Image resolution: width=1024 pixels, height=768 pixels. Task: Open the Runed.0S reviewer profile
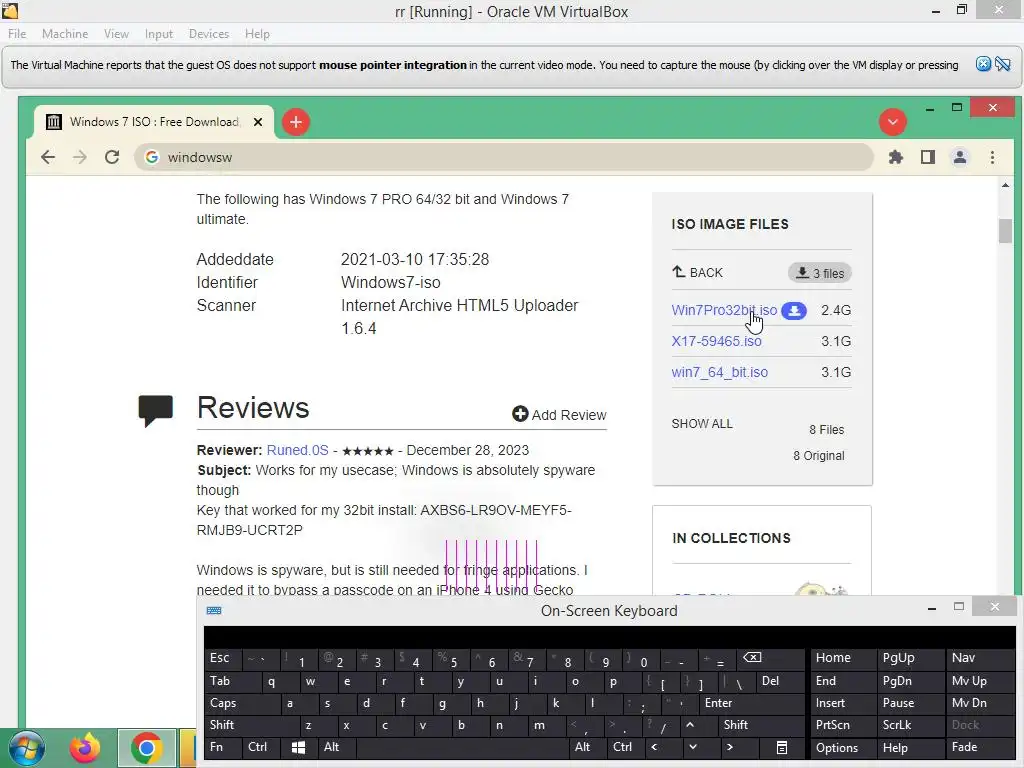(297, 451)
